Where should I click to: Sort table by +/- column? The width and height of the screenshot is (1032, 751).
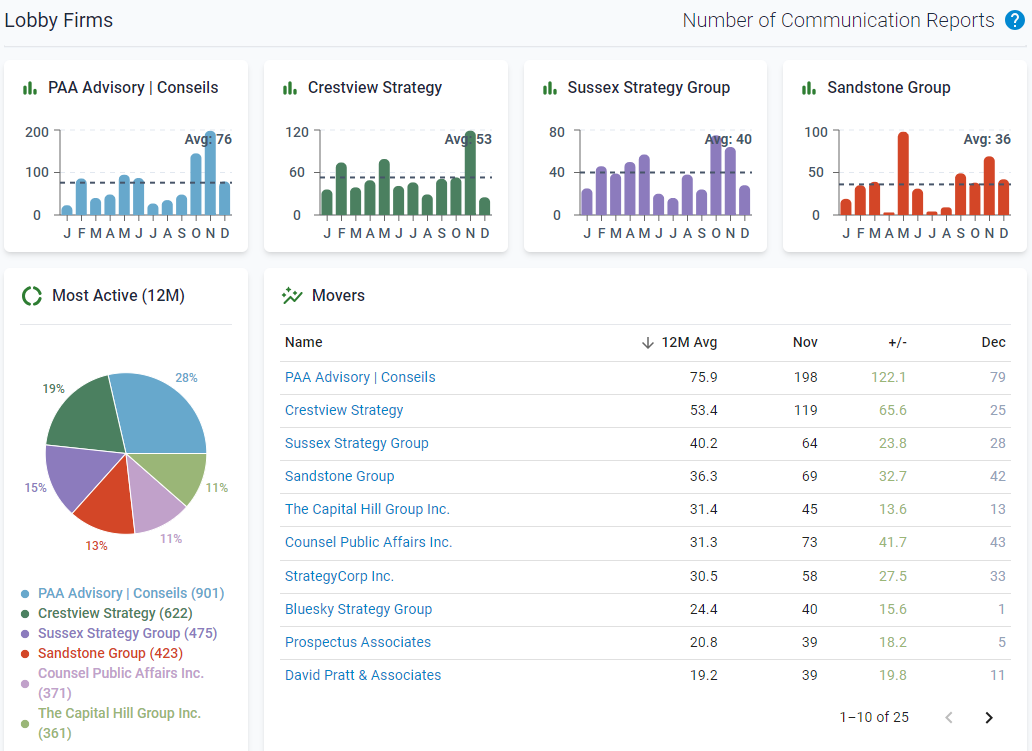pyautogui.click(x=897, y=342)
